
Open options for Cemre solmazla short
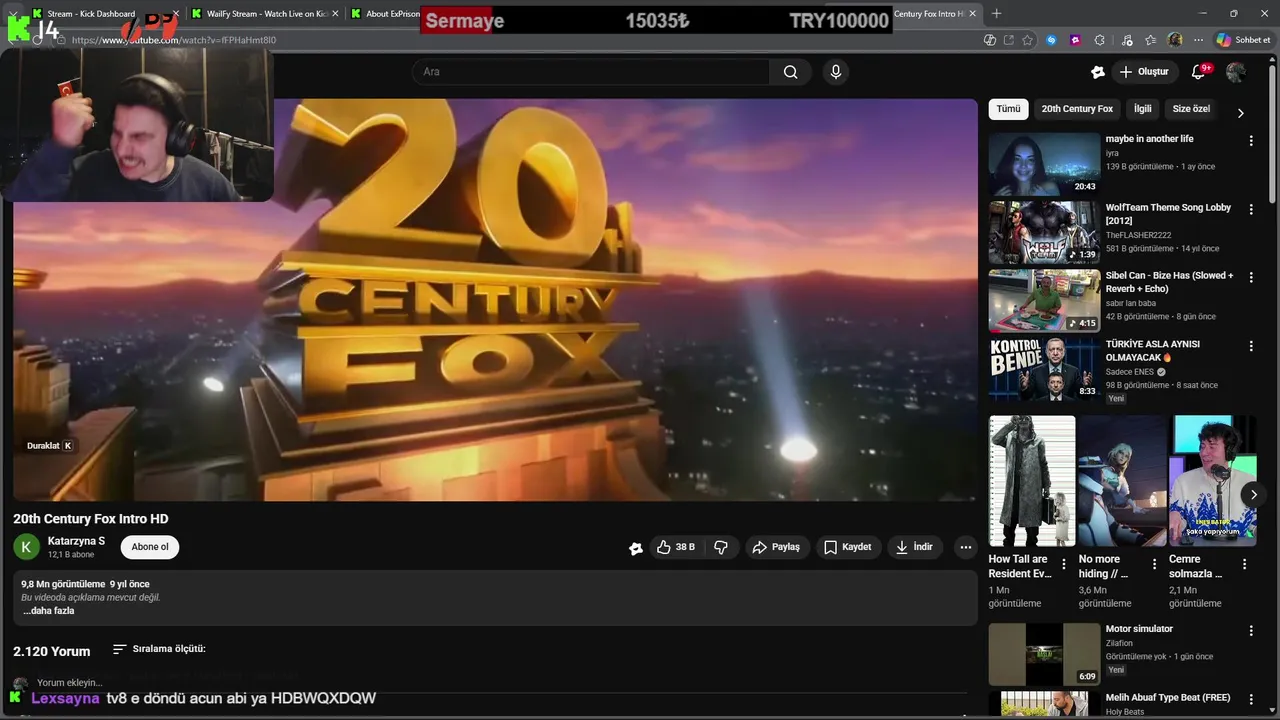pos(1244,564)
